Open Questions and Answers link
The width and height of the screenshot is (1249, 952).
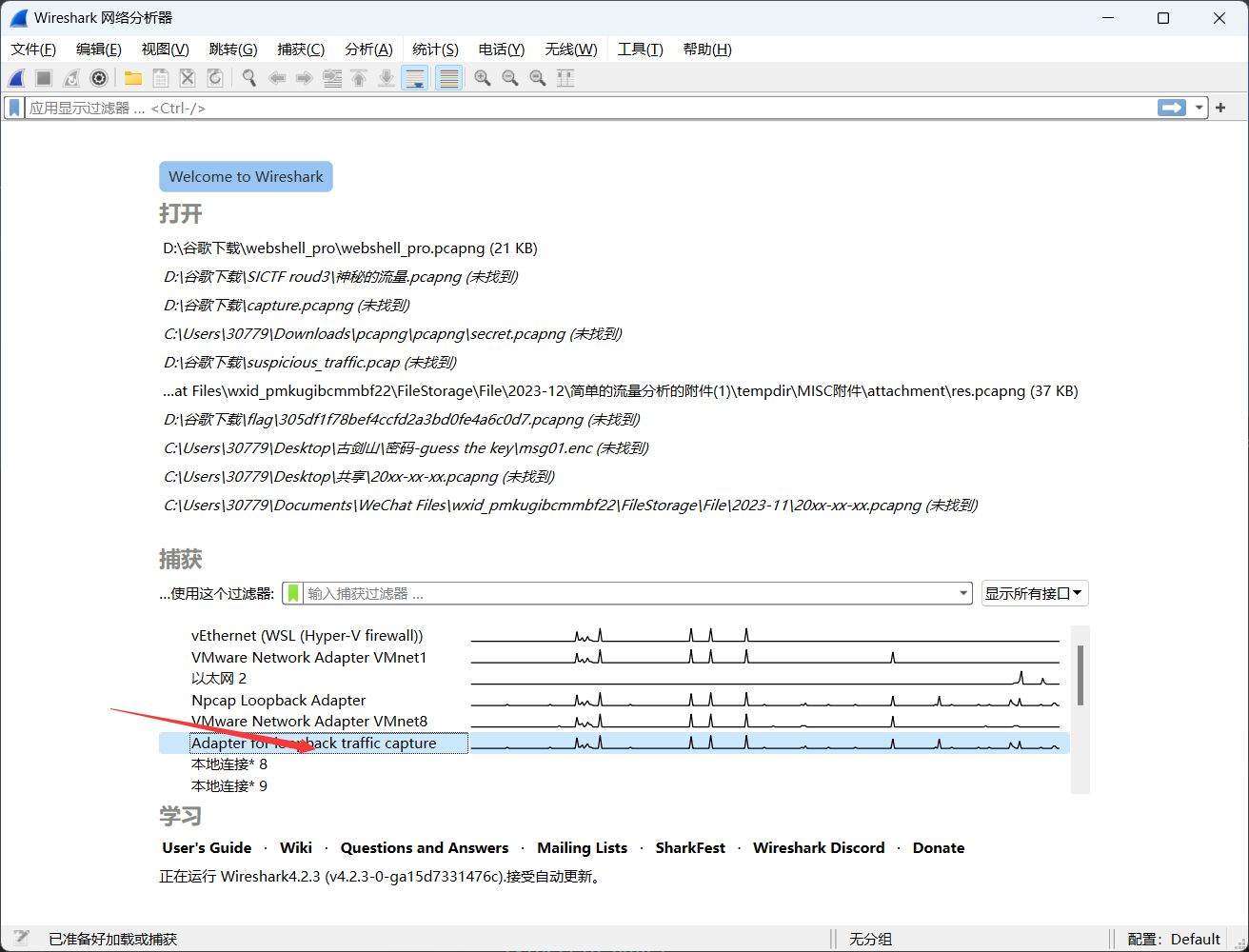point(425,847)
